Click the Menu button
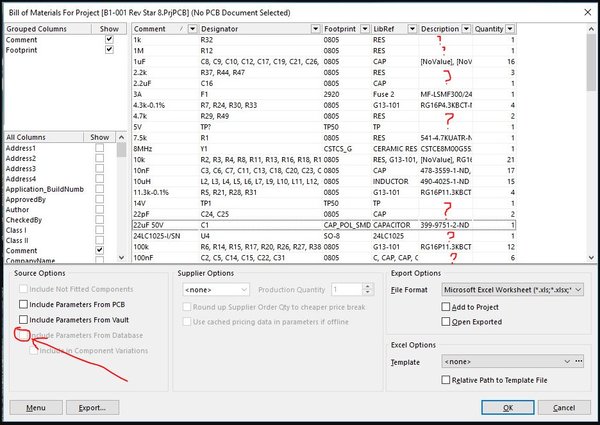 pos(36,407)
